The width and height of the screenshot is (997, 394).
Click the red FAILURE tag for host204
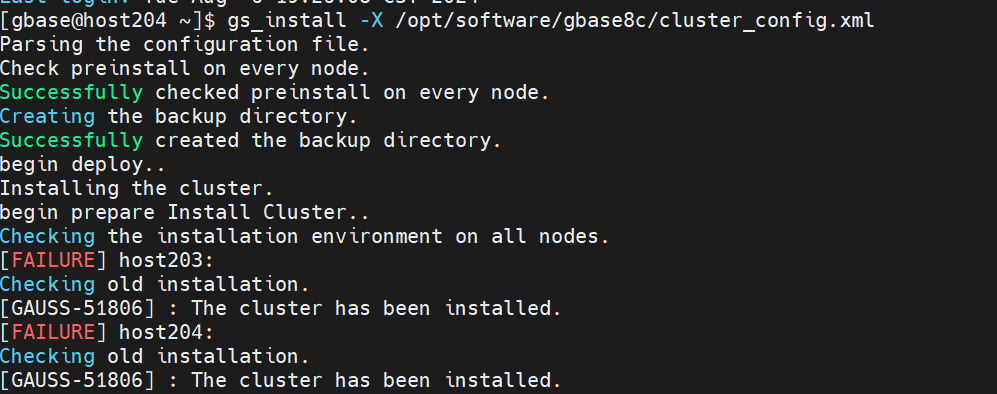coord(53,332)
